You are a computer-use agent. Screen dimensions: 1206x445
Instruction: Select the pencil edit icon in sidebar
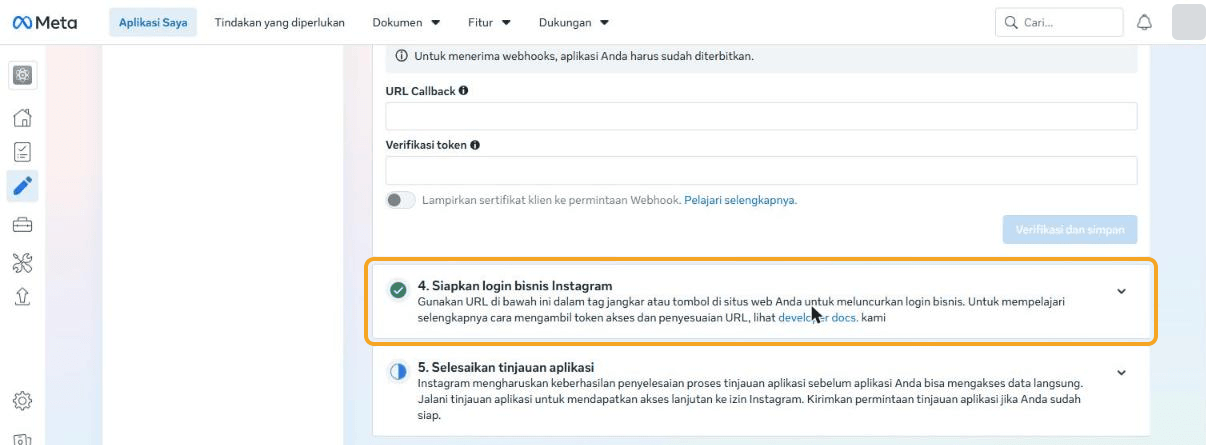(22, 186)
